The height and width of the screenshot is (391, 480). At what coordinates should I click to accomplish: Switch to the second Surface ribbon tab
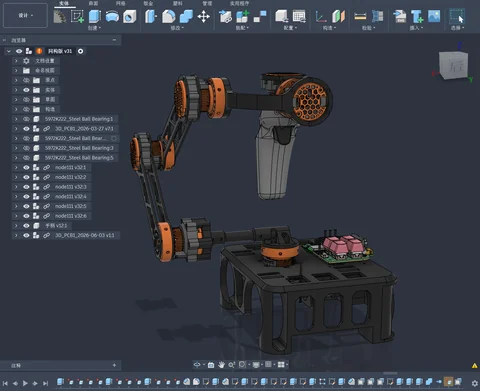(93, 3)
